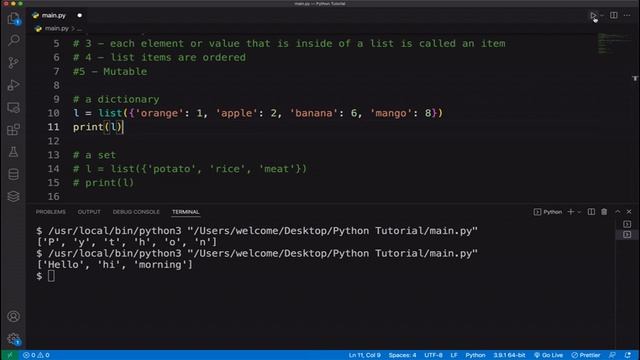Show errors and warnings count

pos(36,355)
